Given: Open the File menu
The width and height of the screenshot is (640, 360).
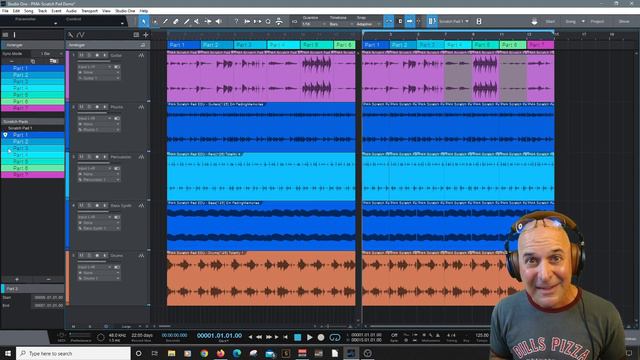Looking at the screenshot, I should pos(5,11).
